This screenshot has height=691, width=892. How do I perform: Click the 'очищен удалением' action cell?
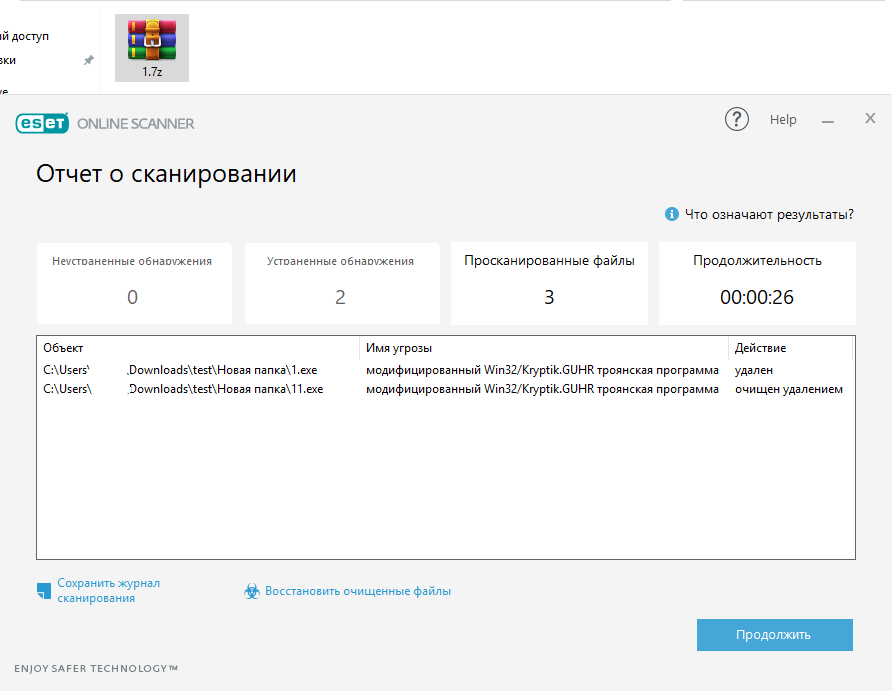[788, 390]
